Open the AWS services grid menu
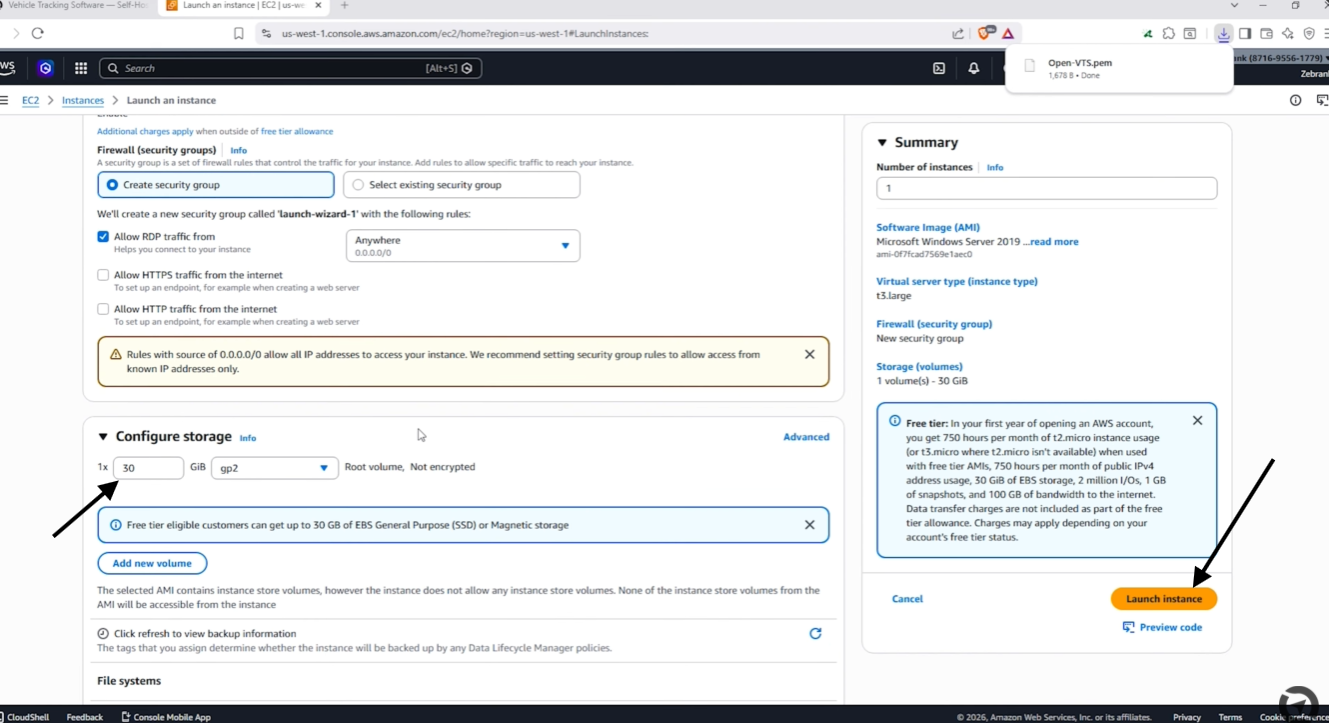The width and height of the screenshot is (1329, 723). tap(81, 68)
